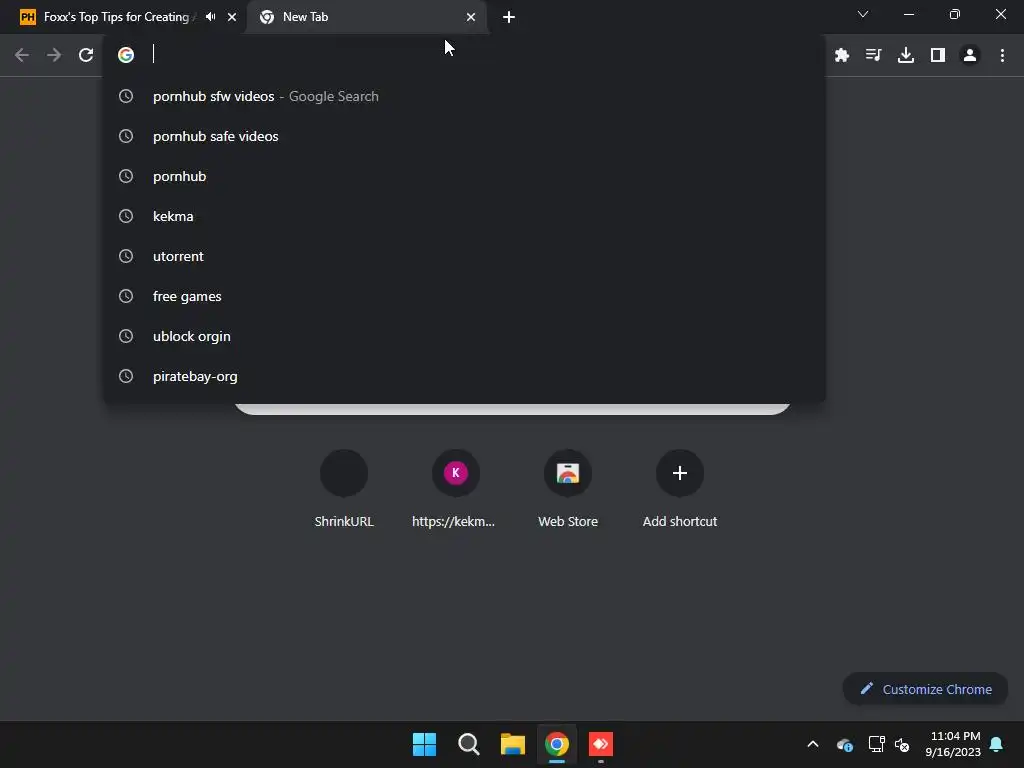Switch to Foxx's Top Tips tab
This screenshot has width=1024, height=768.
(x=124, y=17)
